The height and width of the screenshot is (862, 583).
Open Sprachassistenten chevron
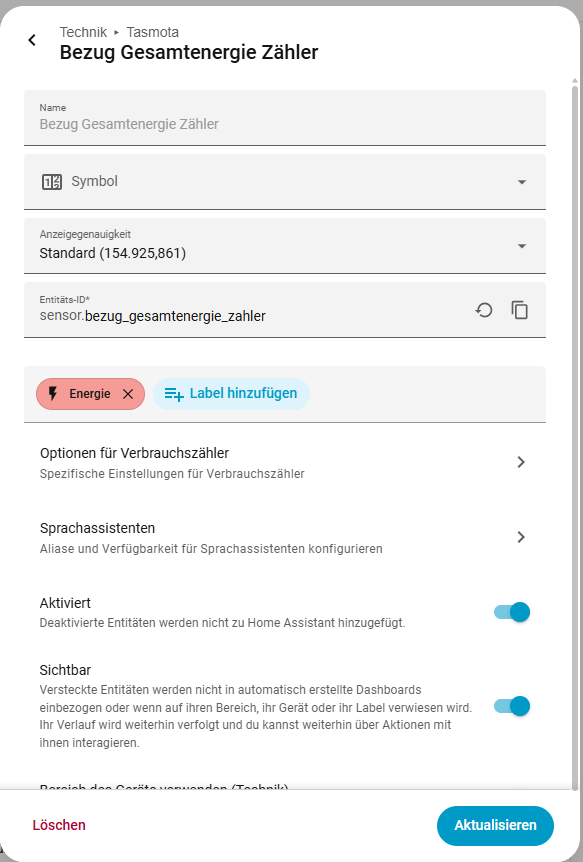click(521, 537)
